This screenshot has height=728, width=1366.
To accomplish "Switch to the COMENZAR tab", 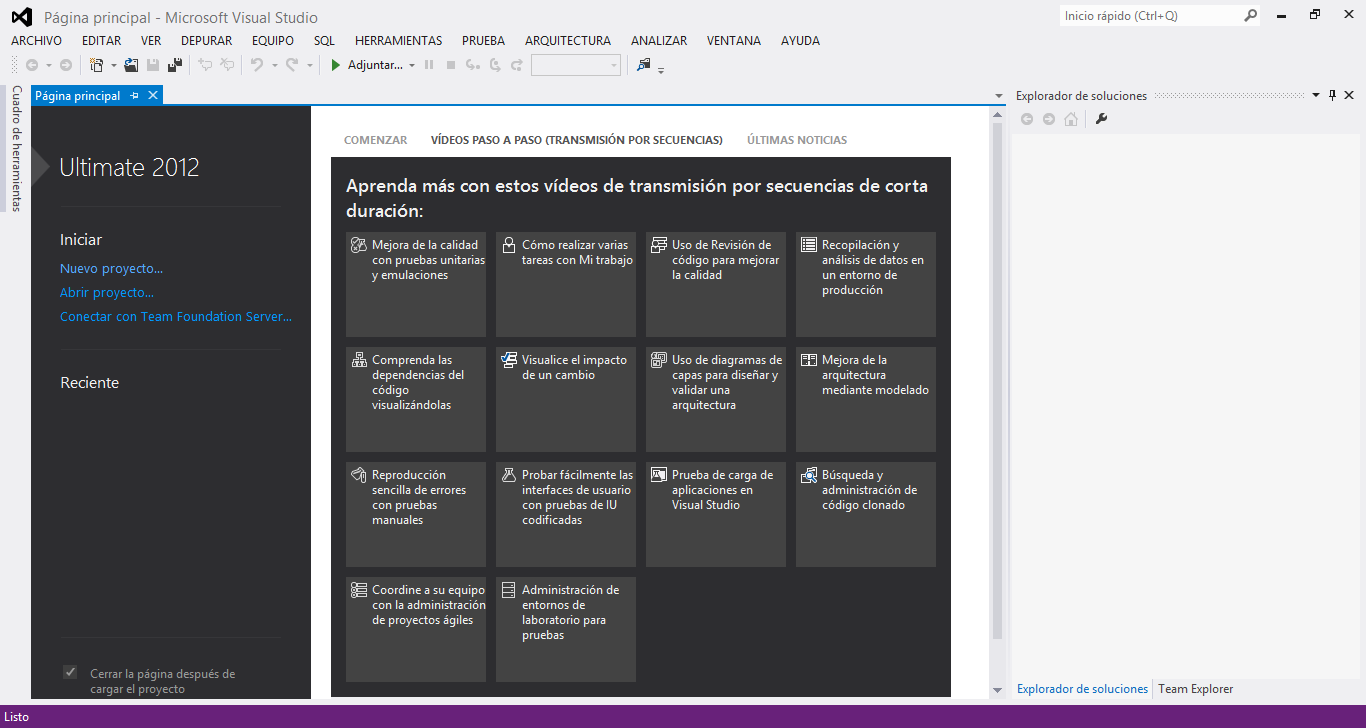I will (x=376, y=140).
